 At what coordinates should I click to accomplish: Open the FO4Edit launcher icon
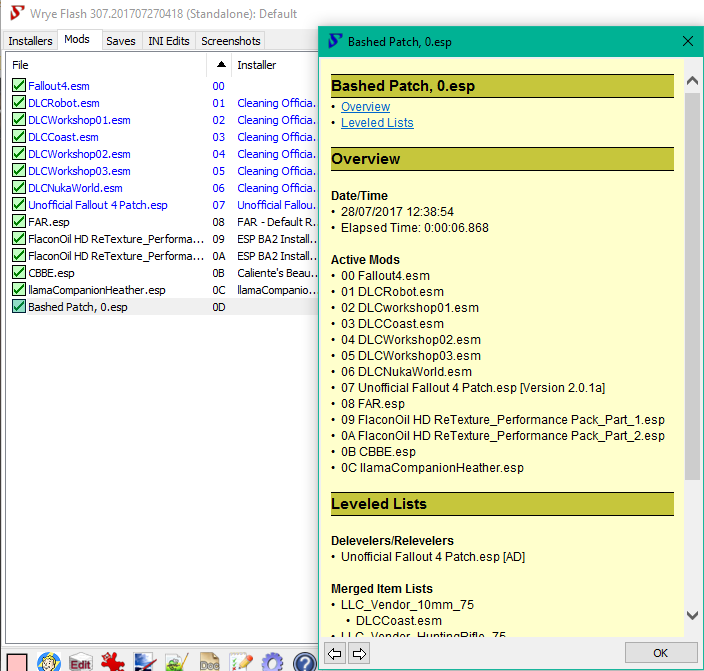pos(80,662)
